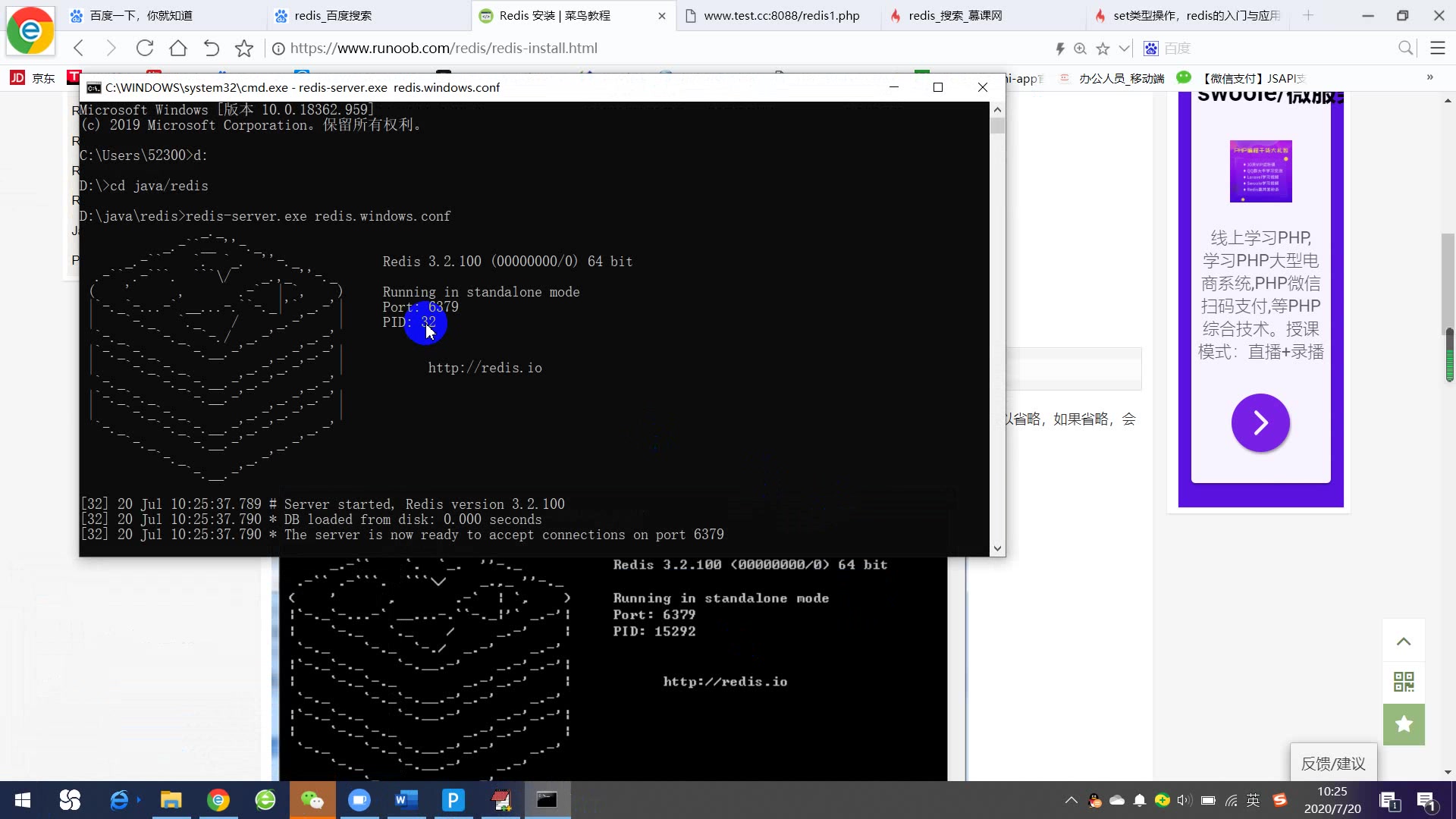This screenshot has height=819, width=1456.
Task: Click the lightning speed-mode icon
Action: (x=1060, y=49)
